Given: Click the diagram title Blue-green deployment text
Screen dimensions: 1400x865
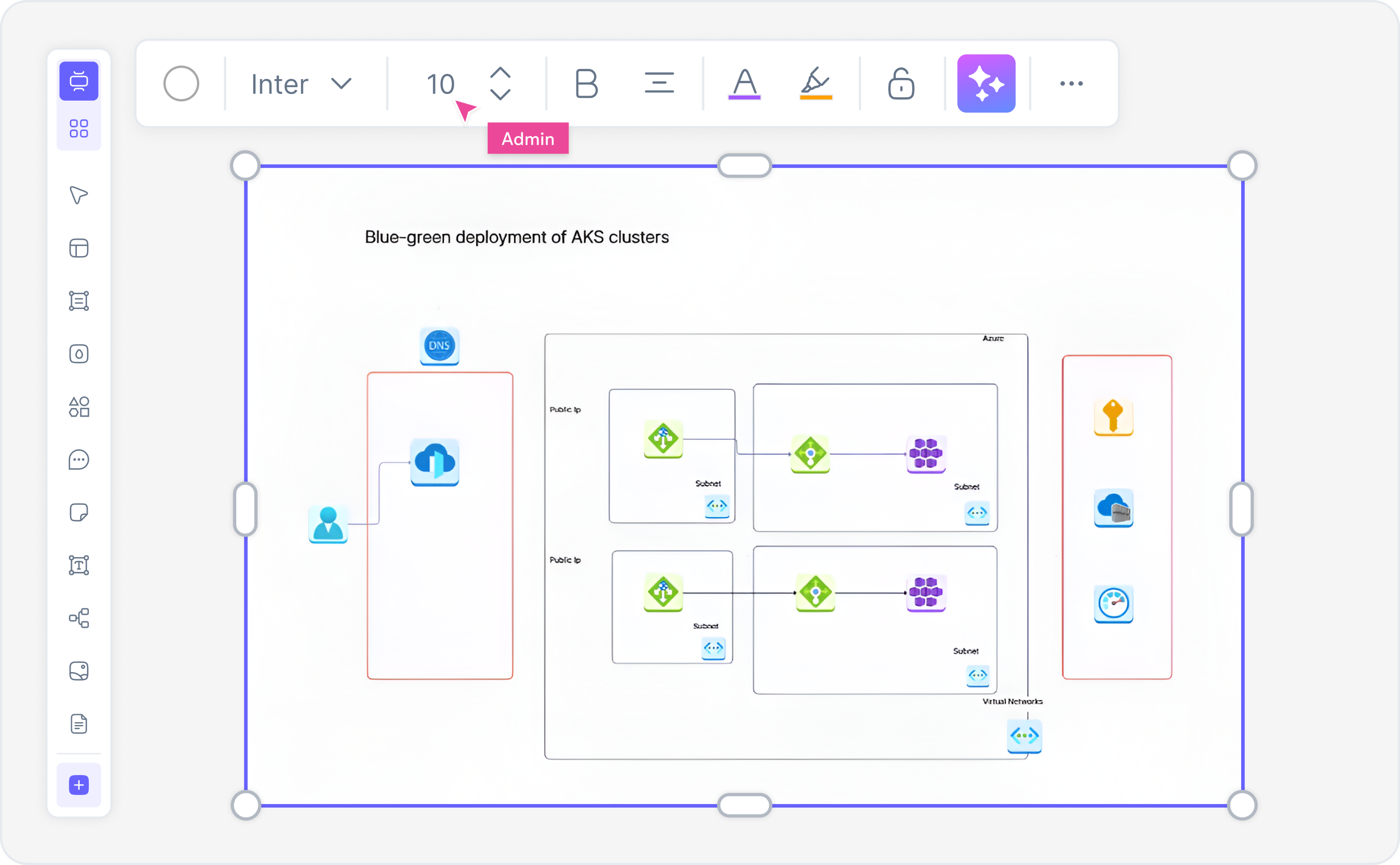Looking at the screenshot, I should pyautogui.click(x=517, y=237).
